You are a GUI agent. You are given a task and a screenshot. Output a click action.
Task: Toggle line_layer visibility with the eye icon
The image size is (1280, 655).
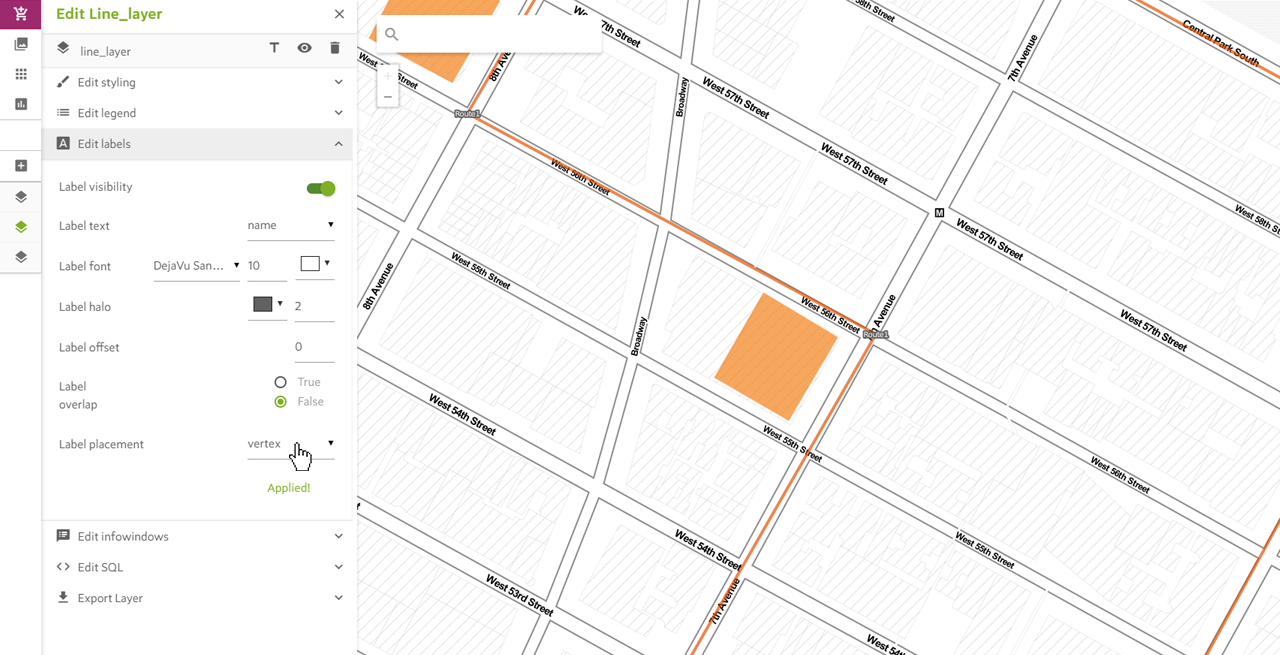[304, 48]
